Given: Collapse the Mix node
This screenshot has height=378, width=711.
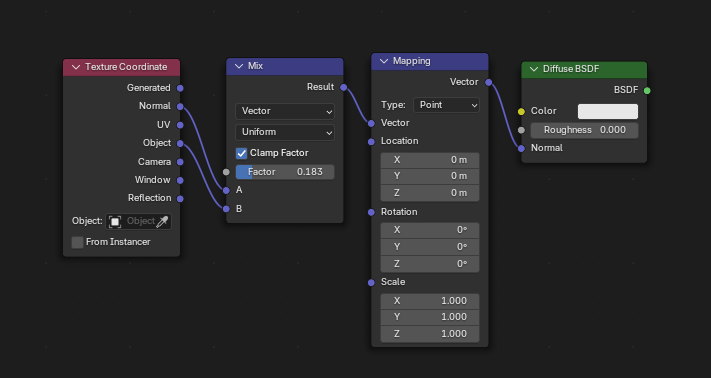Looking at the screenshot, I should pyautogui.click(x=239, y=66).
